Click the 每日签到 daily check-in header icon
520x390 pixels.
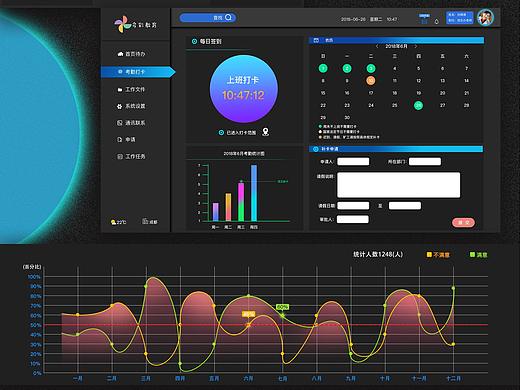tap(194, 41)
